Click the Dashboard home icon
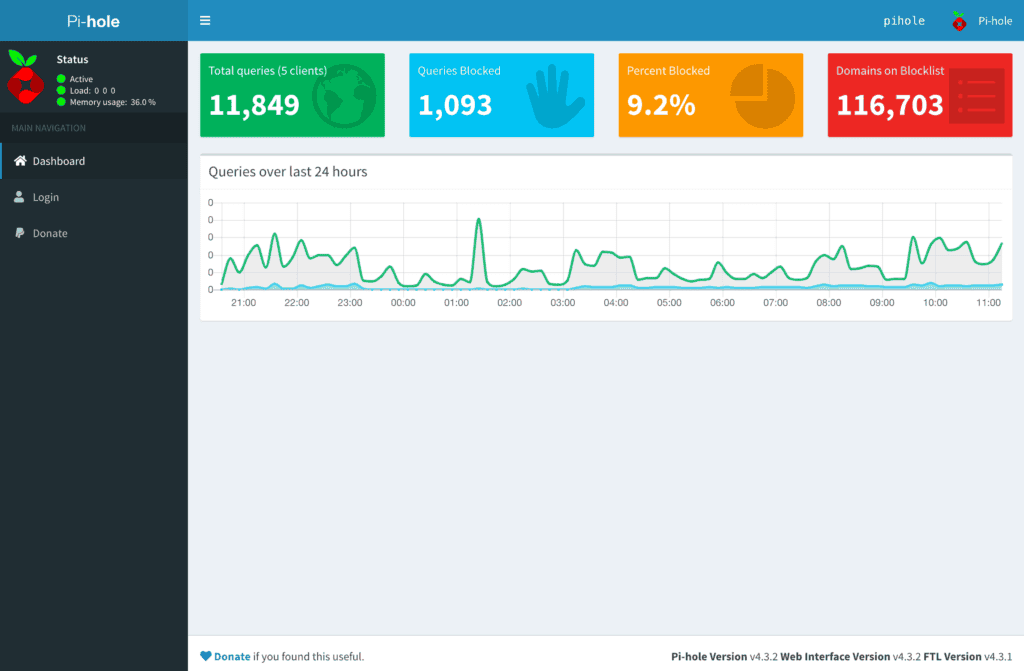Viewport: 1024px width, 671px height. point(20,161)
